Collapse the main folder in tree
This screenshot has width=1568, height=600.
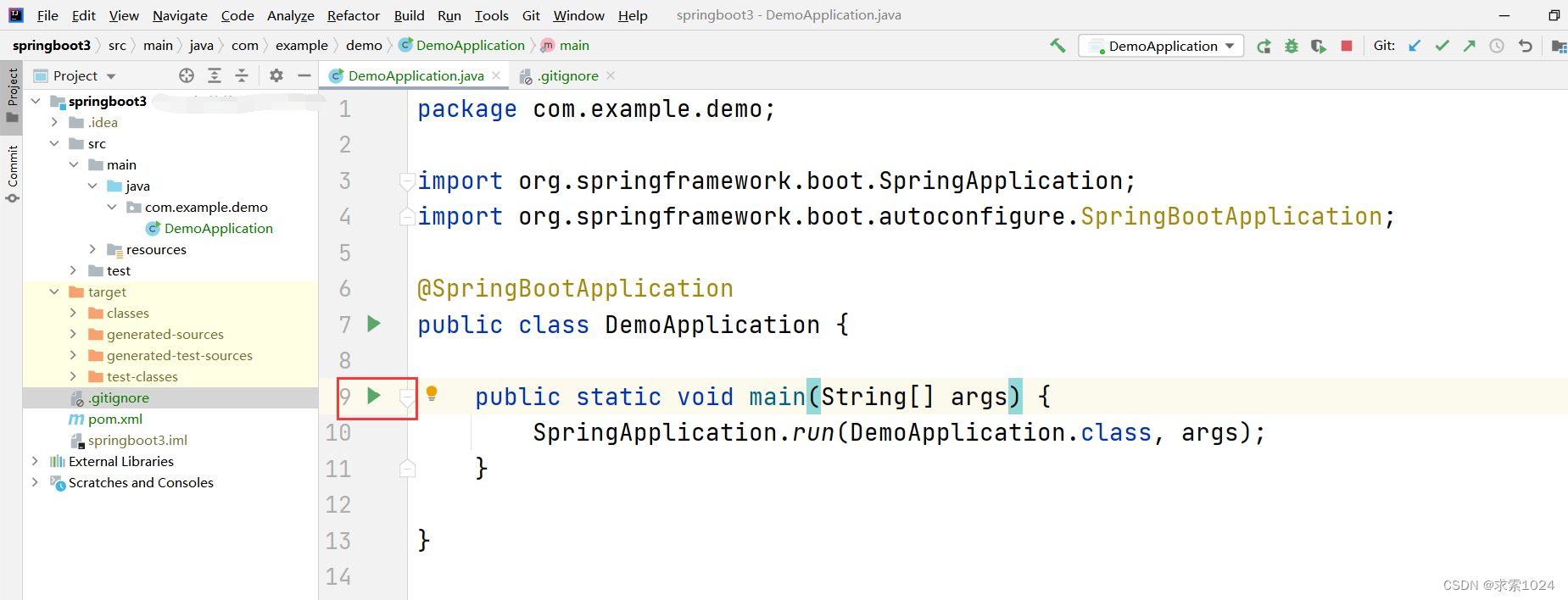coord(74,164)
